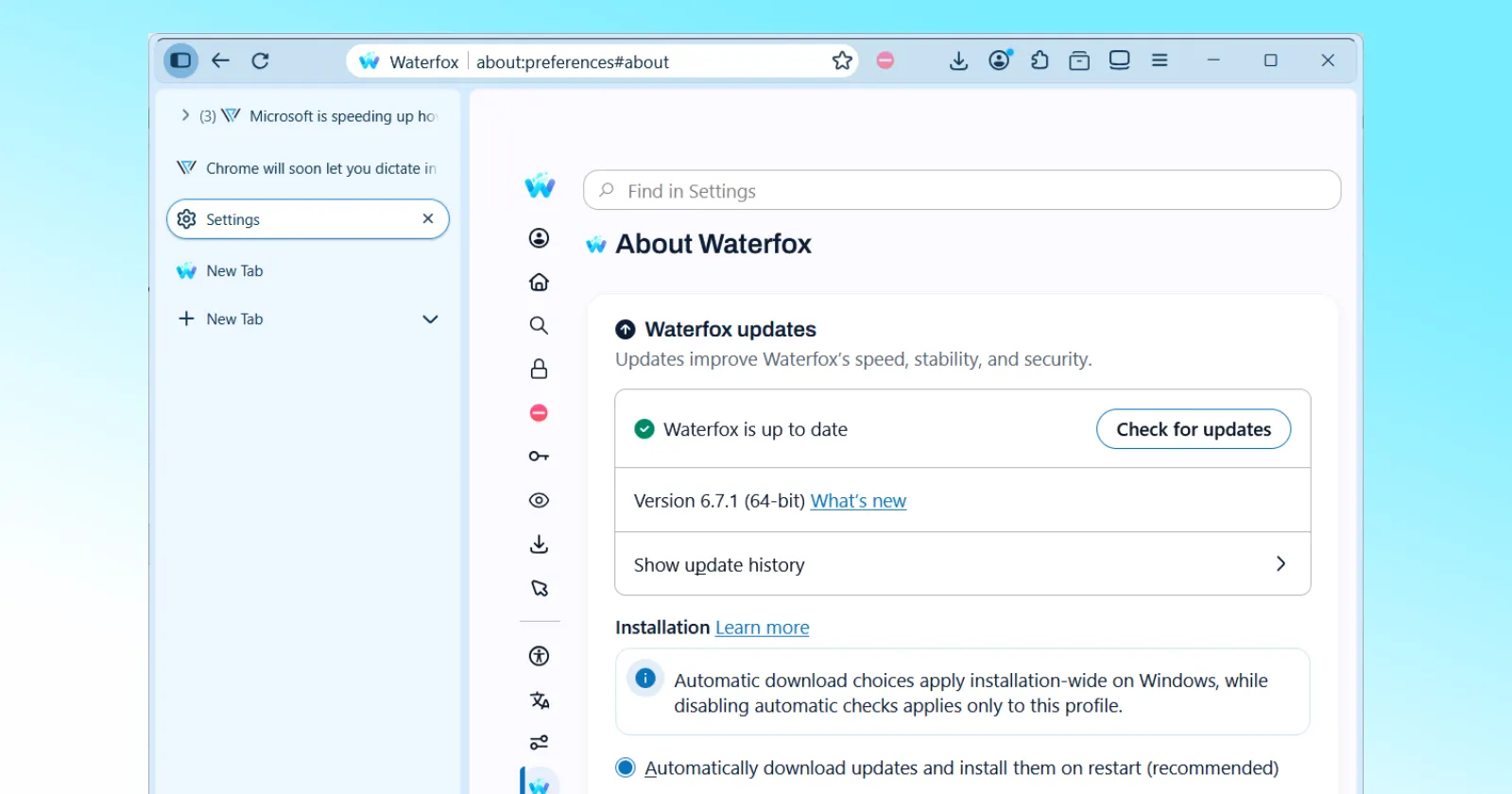Viewport: 1512px width, 794px height.
Task: Open the Language translation settings category
Action: pyautogui.click(x=539, y=699)
